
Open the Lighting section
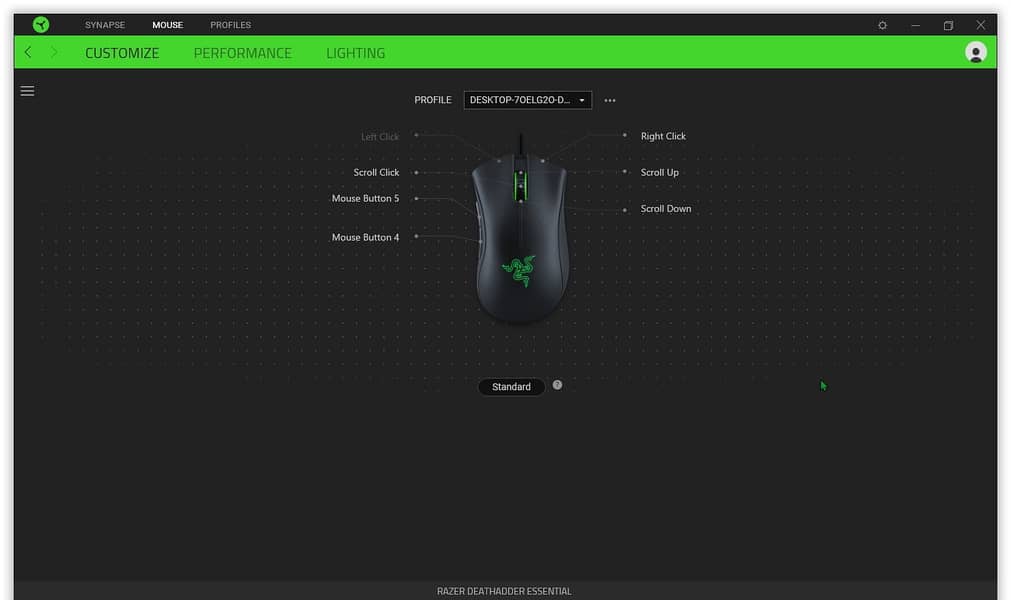355,53
